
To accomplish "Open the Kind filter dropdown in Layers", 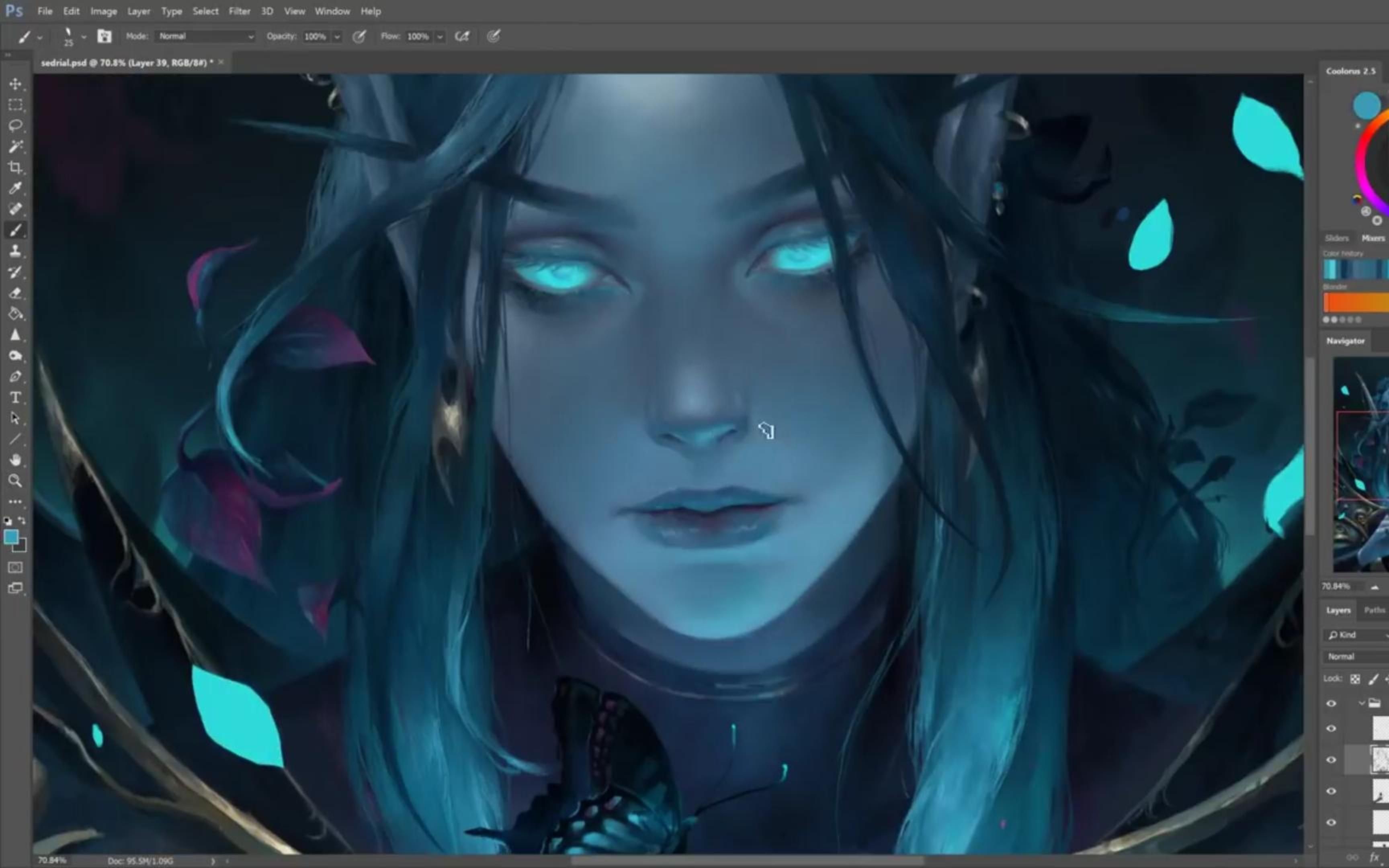I will 1357,635.
